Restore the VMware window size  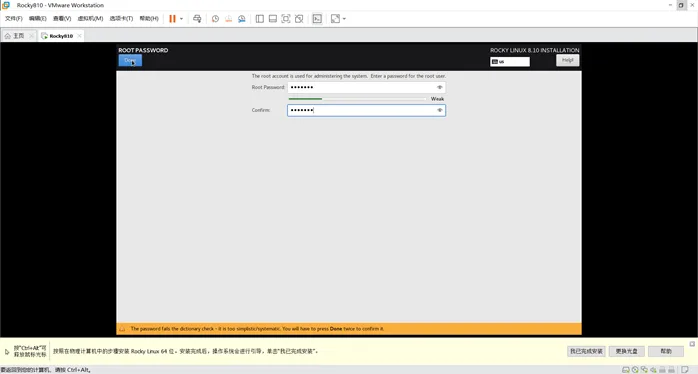coord(681,5)
